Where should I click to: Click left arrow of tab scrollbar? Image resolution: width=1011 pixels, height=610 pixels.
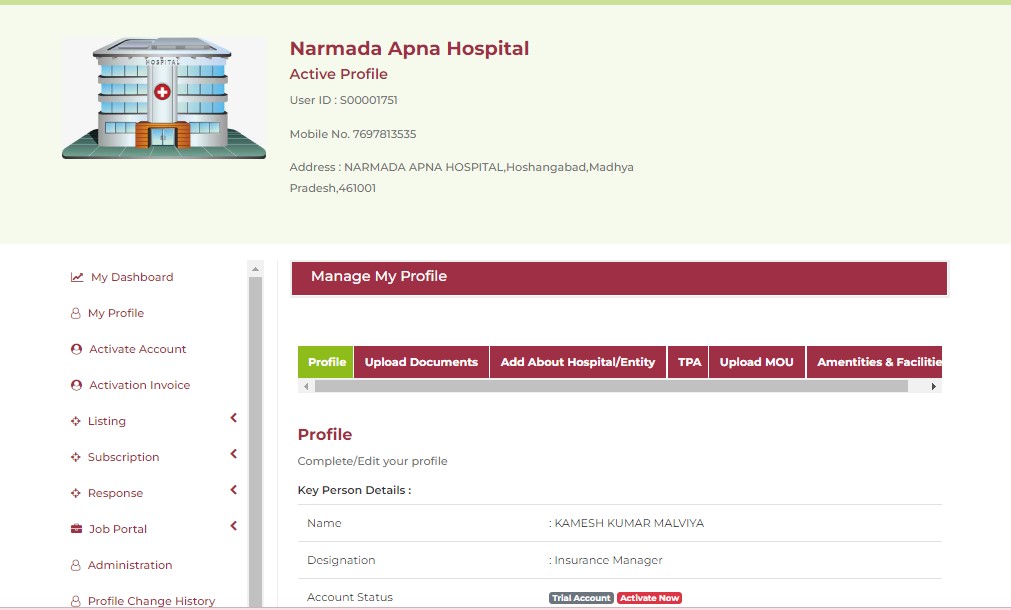306,386
